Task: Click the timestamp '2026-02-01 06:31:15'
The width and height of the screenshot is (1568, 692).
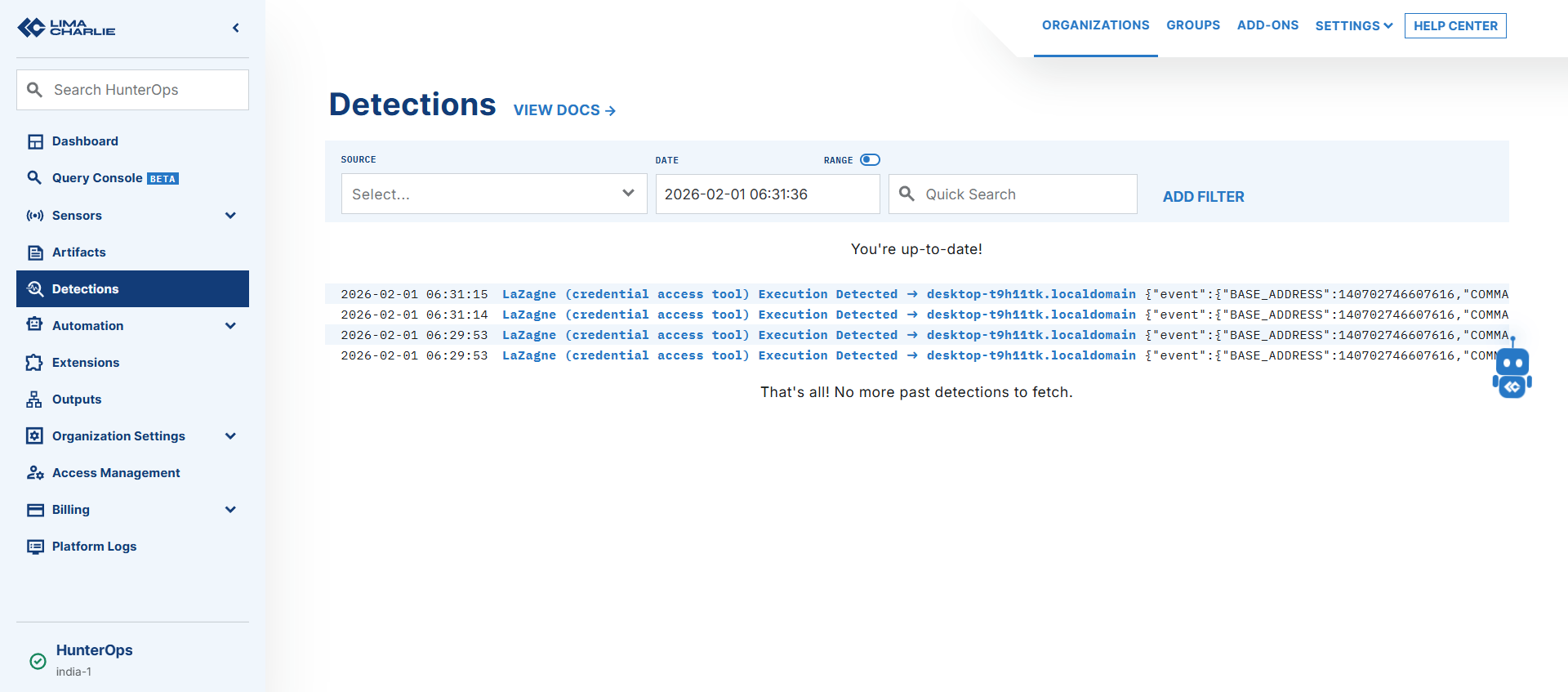Action: pyautogui.click(x=414, y=294)
